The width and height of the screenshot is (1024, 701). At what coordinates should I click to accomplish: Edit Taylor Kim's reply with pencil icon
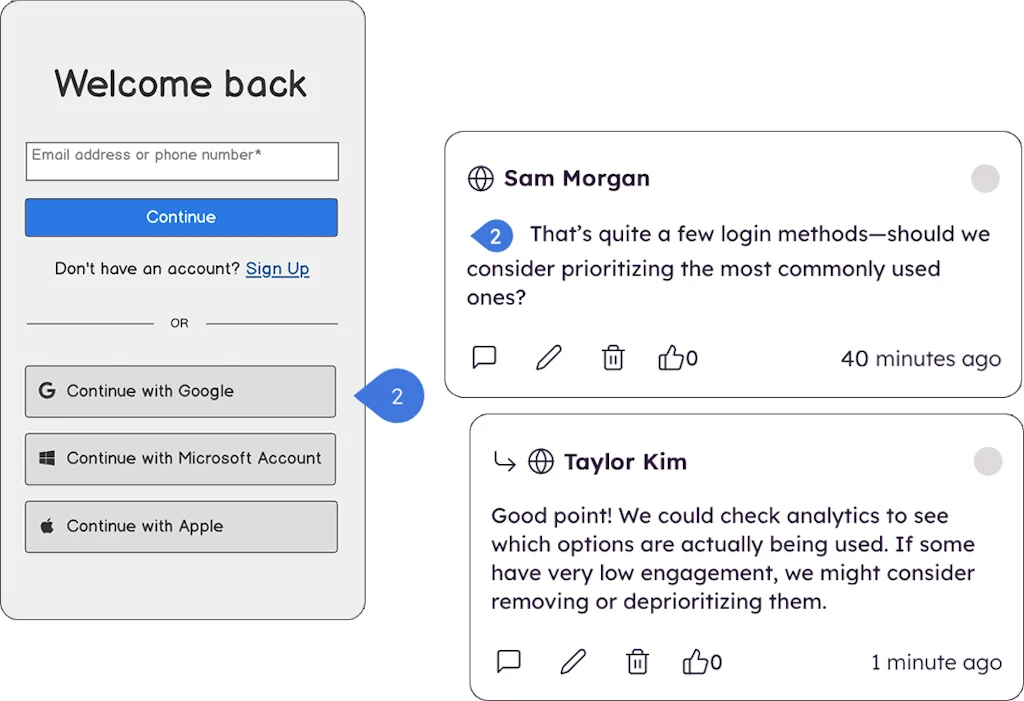(x=573, y=661)
